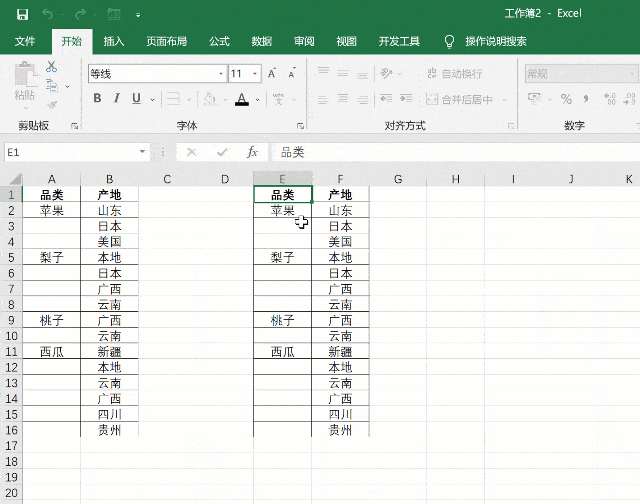Click the Top Align icon

point(323,72)
